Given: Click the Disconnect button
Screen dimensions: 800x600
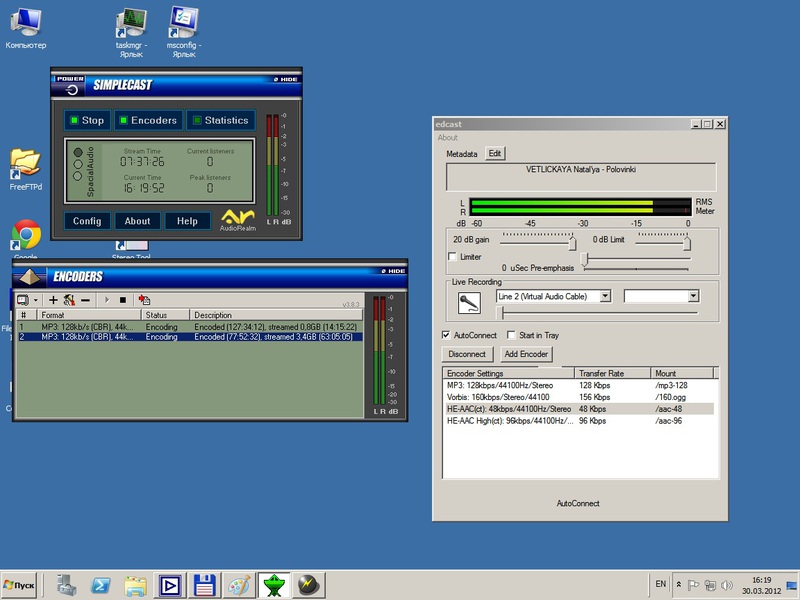Looking at the screenshot, I should [467, 354].
